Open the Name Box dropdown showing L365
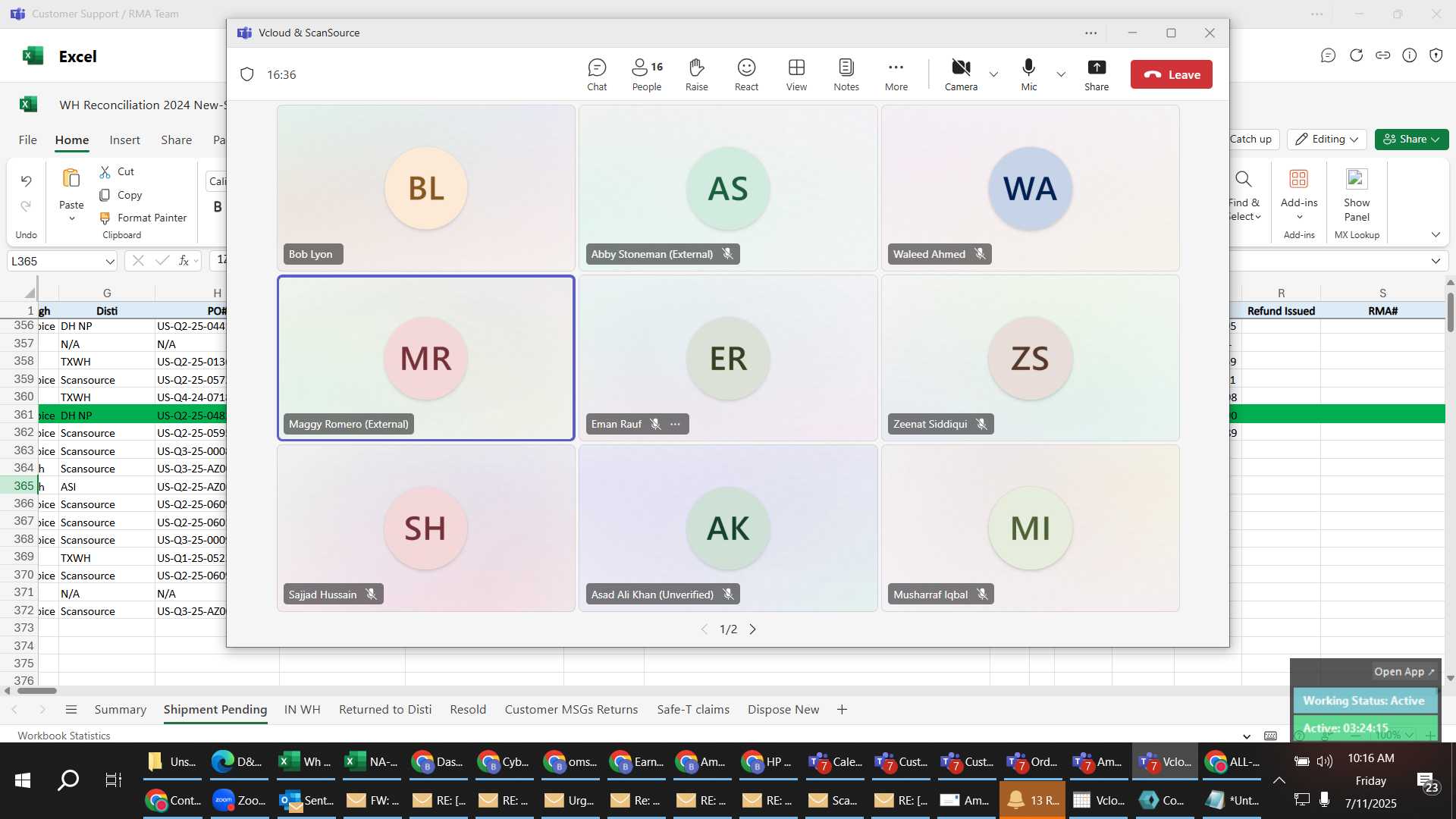1456x819 pixels. click(110, 261)
